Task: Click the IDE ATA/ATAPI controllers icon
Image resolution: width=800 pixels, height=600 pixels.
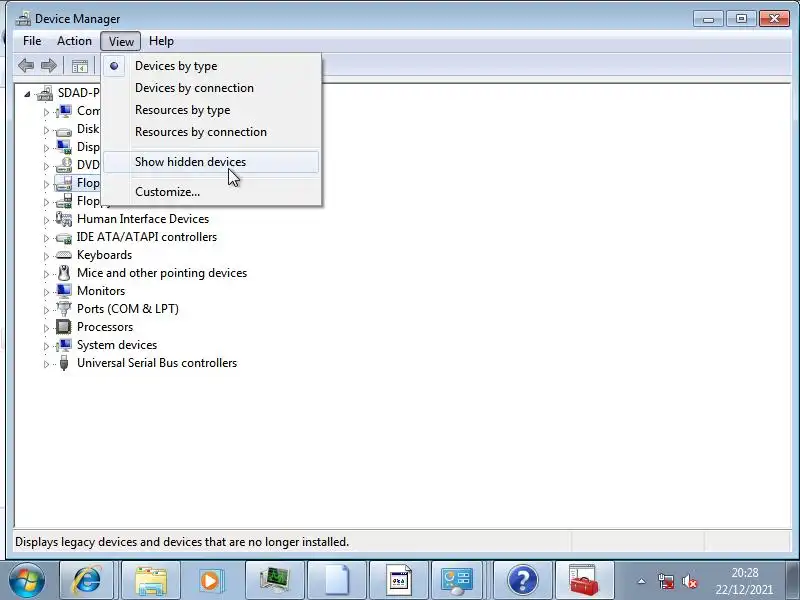Action: pos(64,237)
